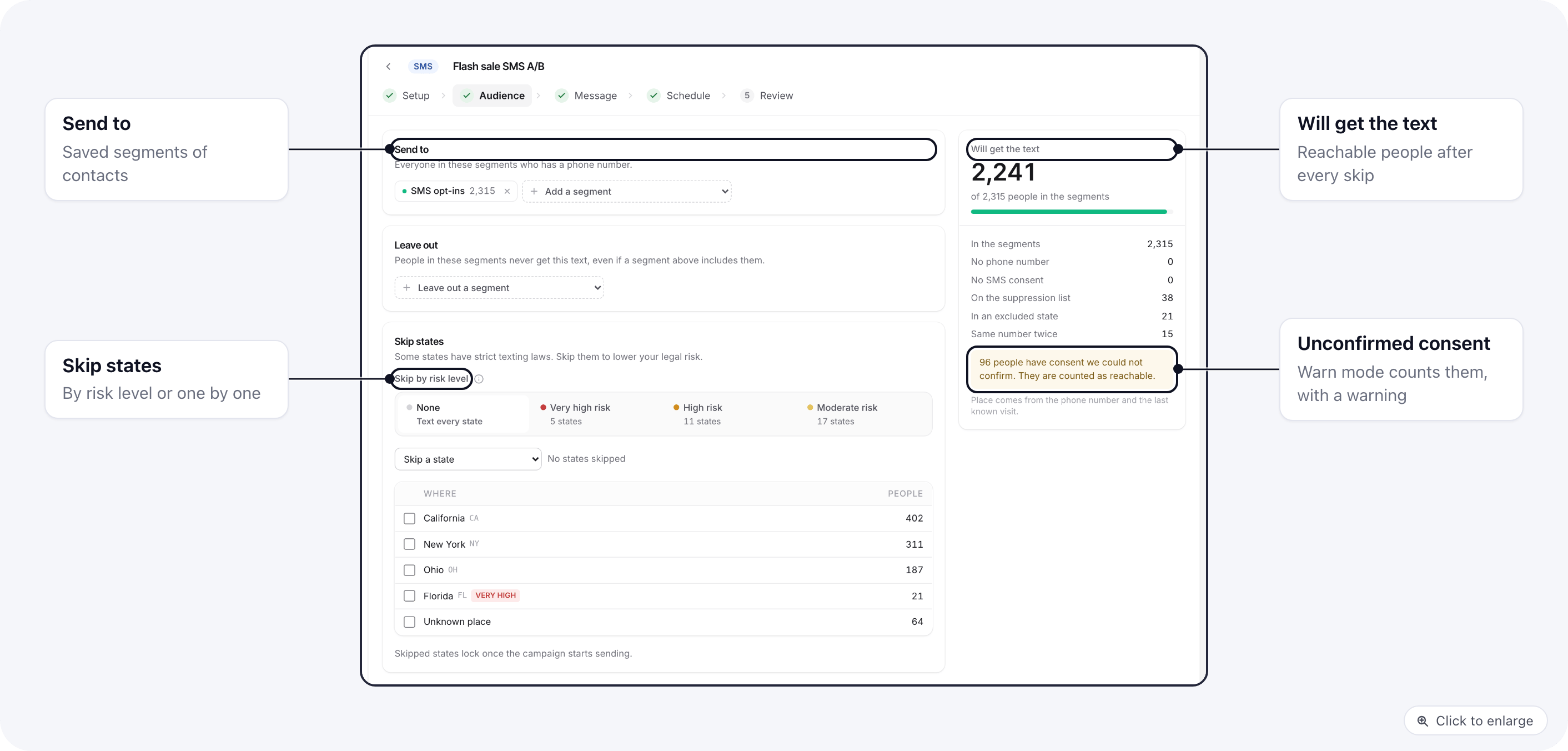Click the magnifier icon in Click to enlarge
Image resolution: width=1568 pixels, height=751 pixels.
1423,720
